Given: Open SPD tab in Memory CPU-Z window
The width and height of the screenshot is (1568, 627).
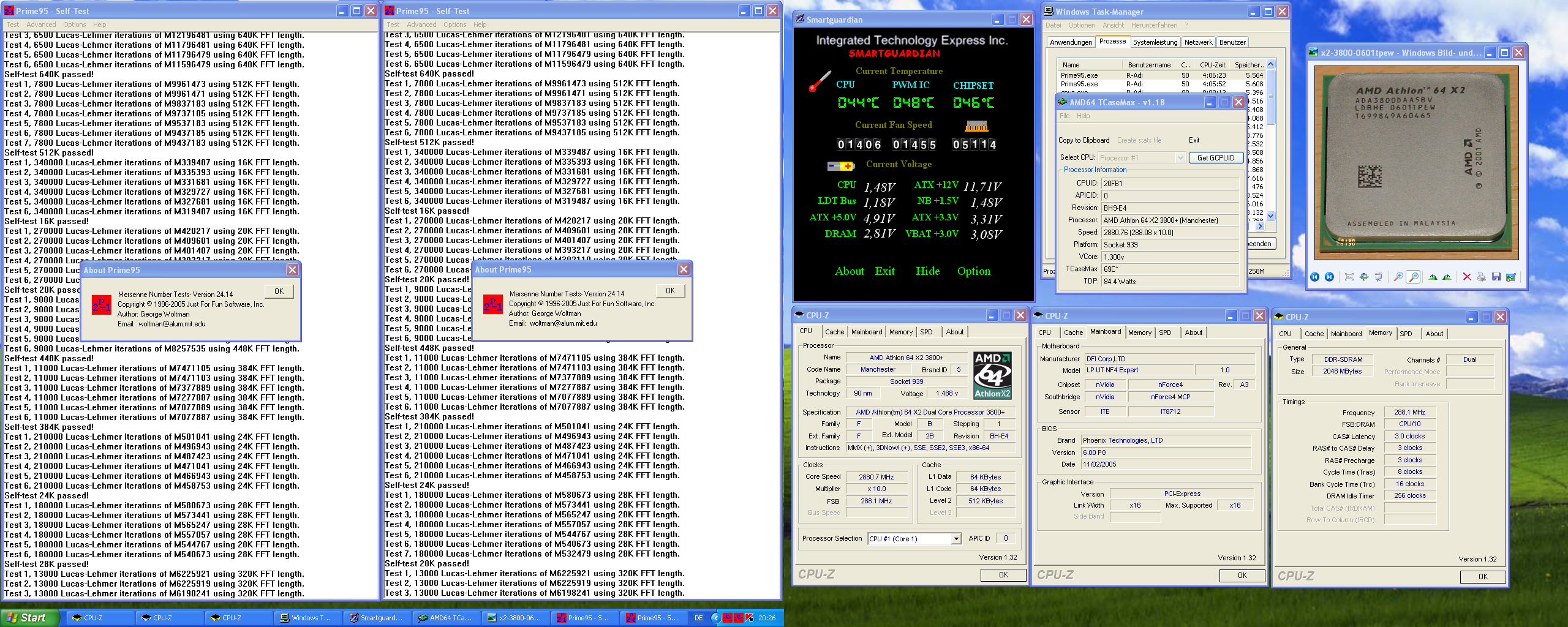Looking at the screenshot, I should point(1406,334).
